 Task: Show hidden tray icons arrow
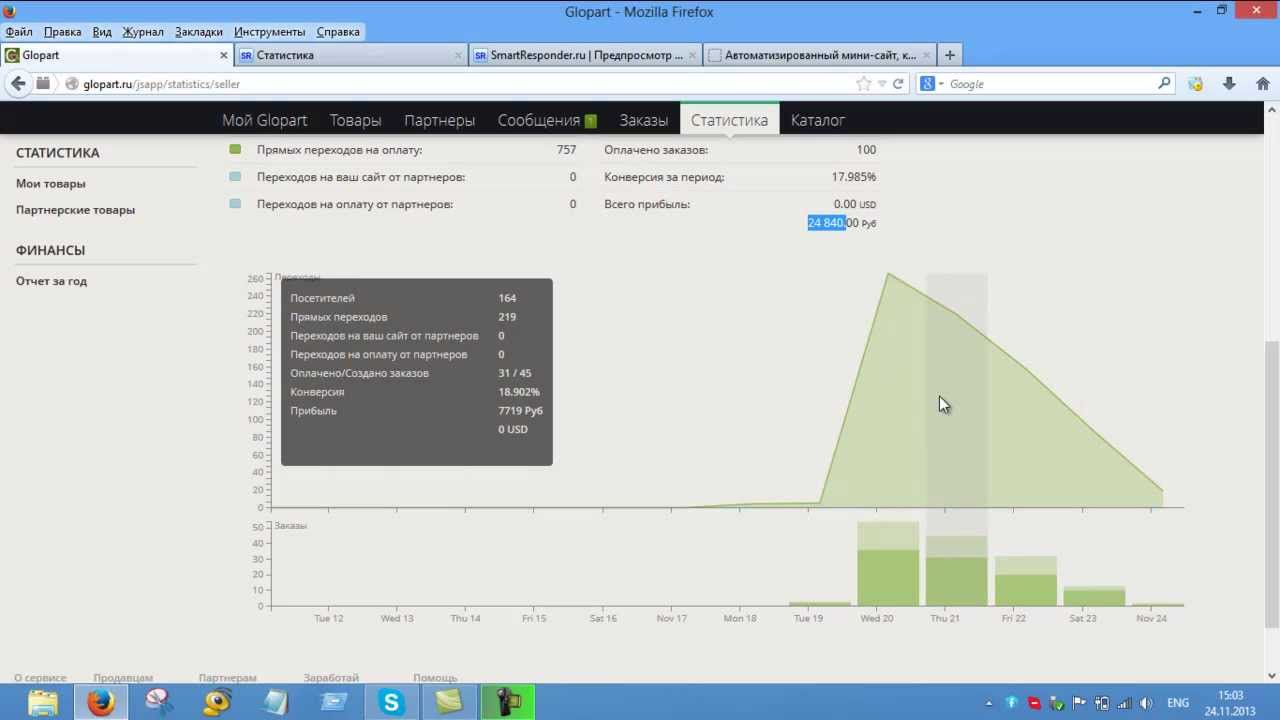(989, 703)
